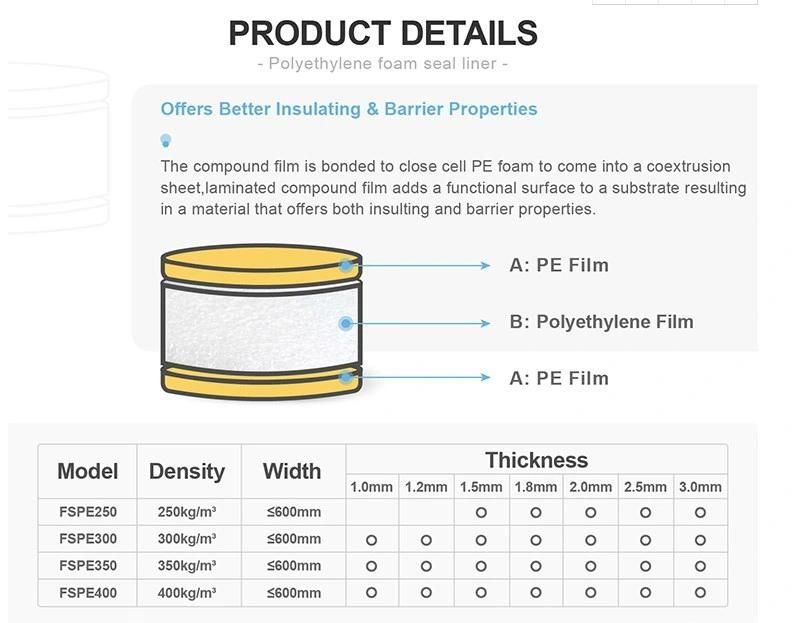Select the FSPE400 circle under 3.0mm
The width and height of the screenshot is (796, 623).
coord(701,593)
